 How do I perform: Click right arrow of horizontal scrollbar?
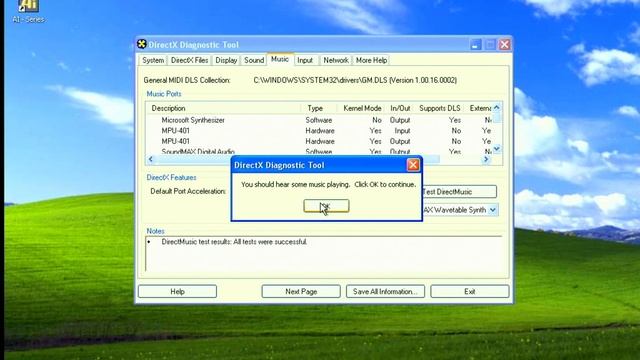(486, 159)
